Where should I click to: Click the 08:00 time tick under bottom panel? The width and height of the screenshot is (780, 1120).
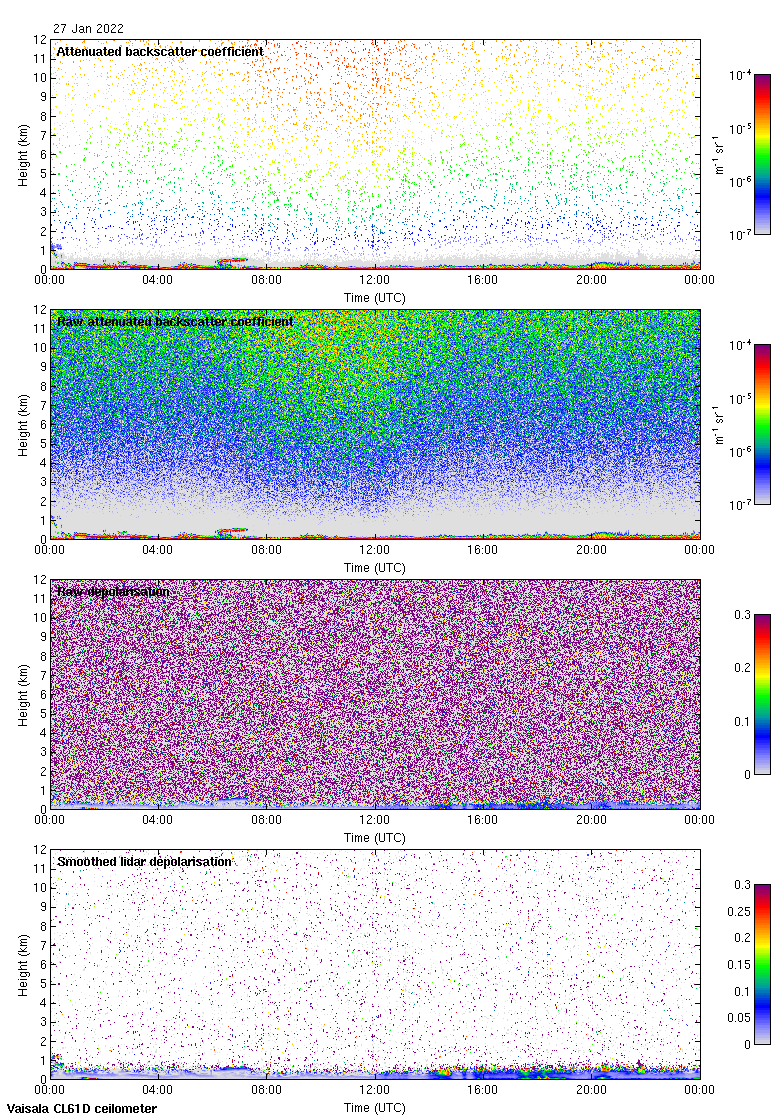click(x=267, y=1091)
